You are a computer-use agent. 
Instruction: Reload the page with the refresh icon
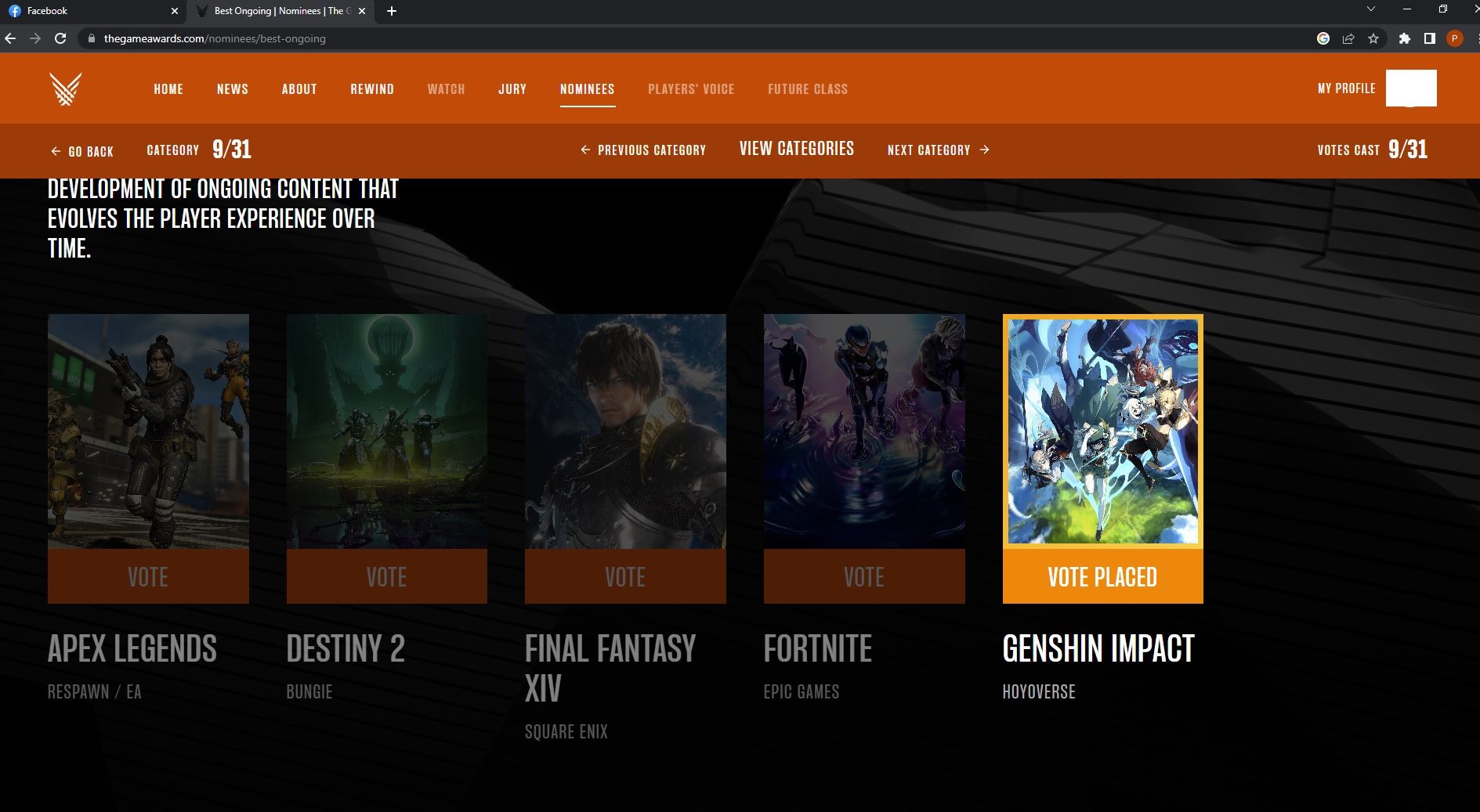(x=60, y=38)
